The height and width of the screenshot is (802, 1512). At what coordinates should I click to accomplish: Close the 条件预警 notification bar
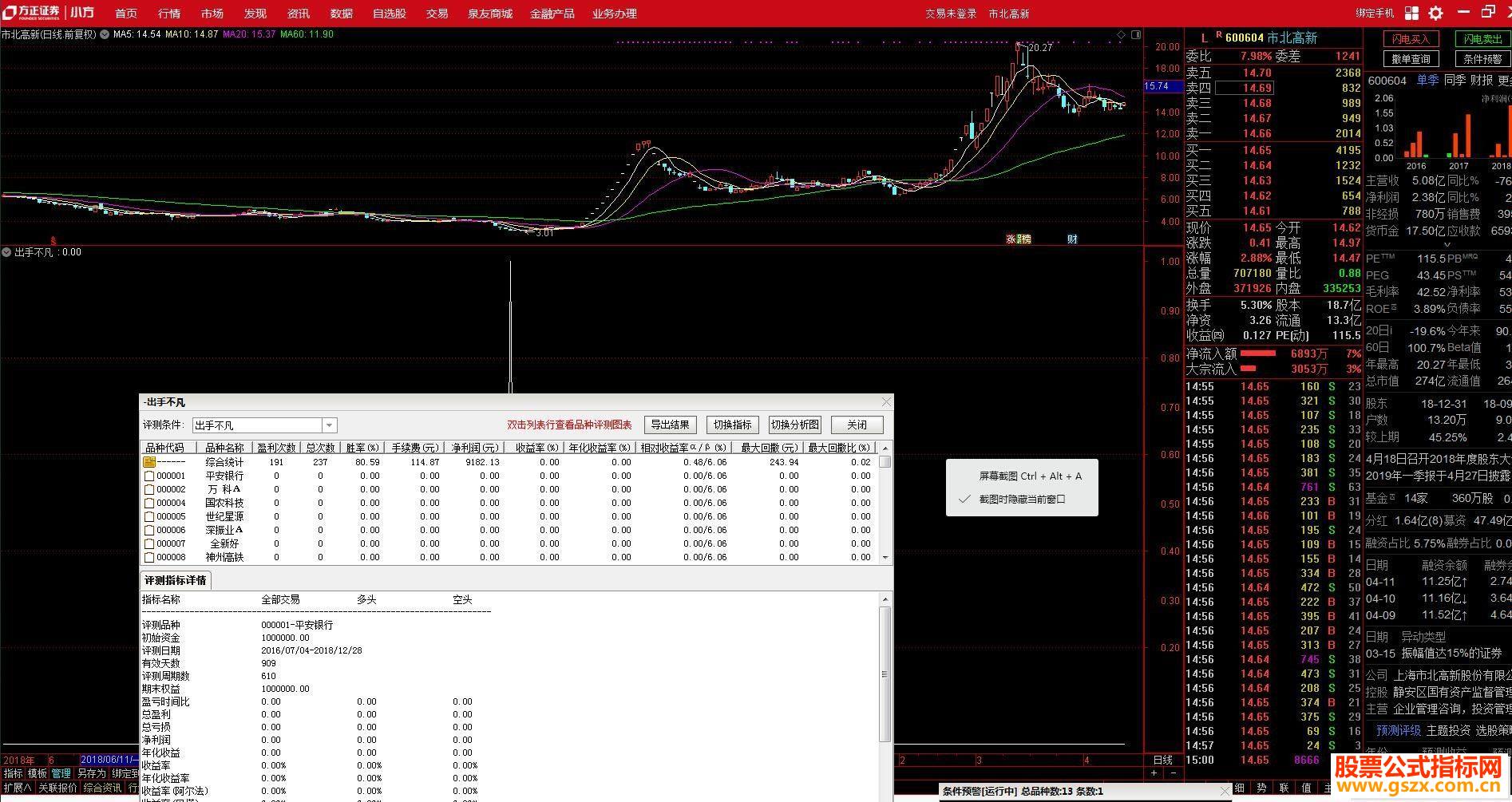click(1225, 791)
